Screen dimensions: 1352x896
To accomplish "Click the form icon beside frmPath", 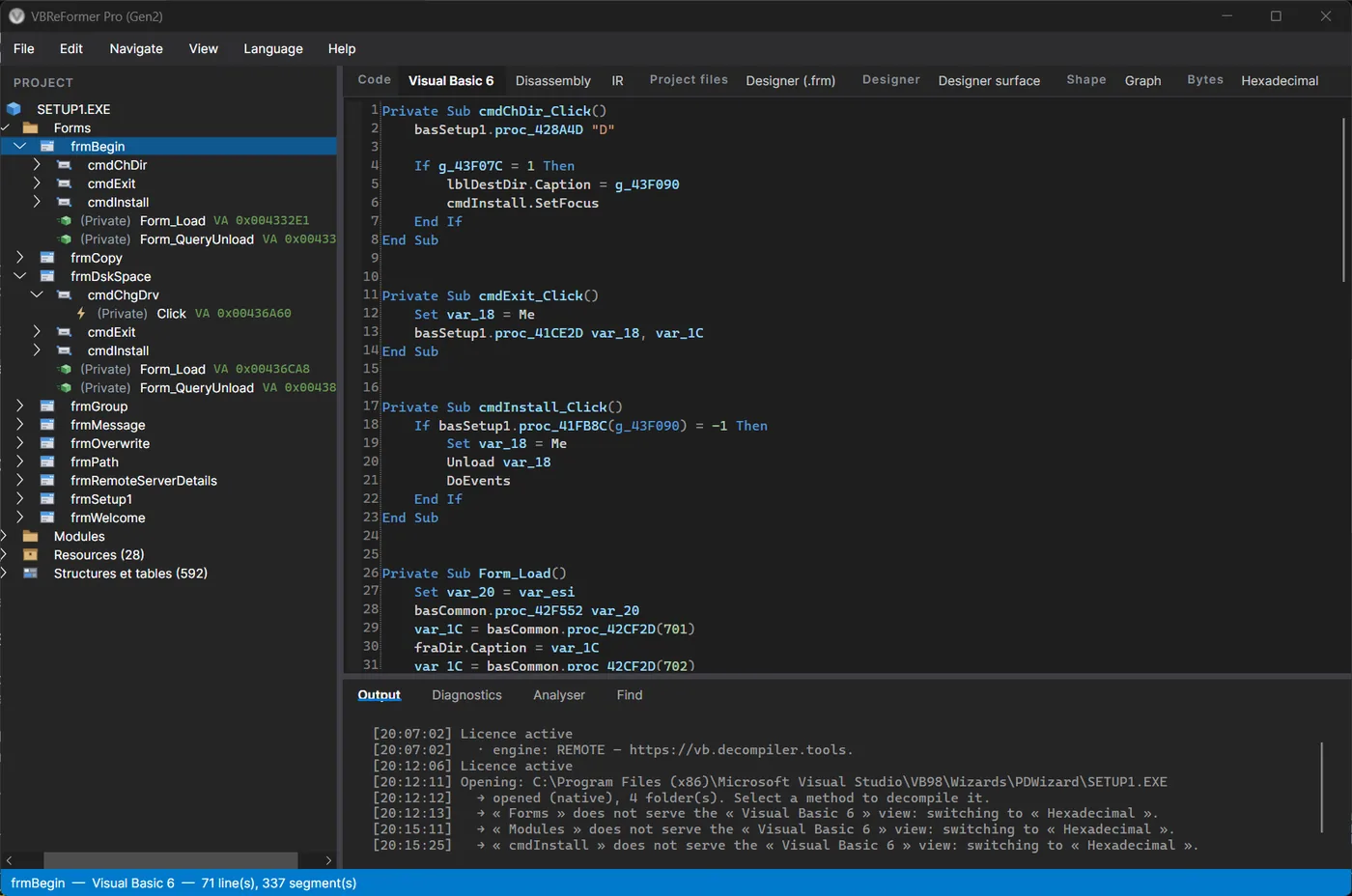I will coord(47,462).
